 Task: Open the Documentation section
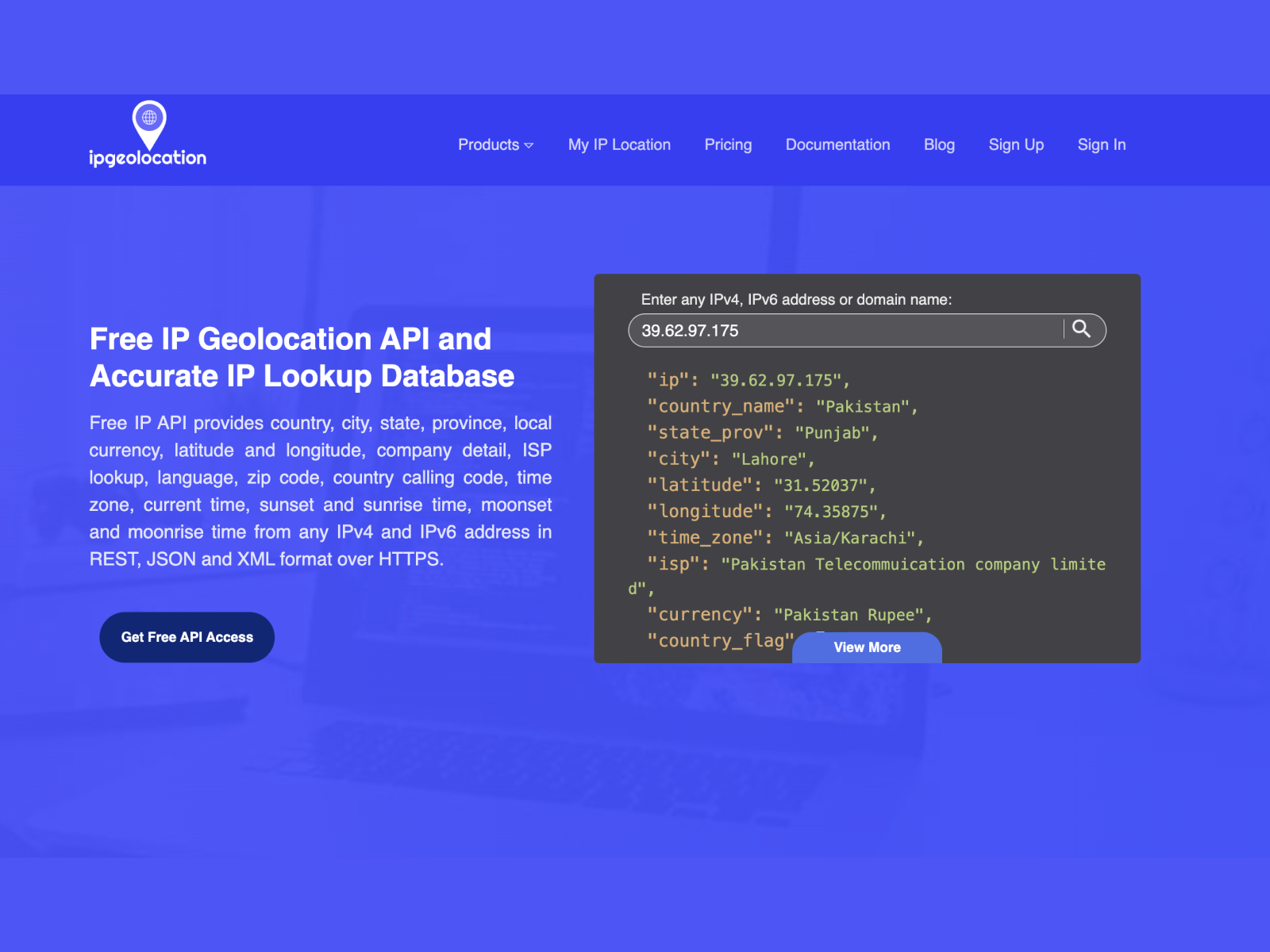(x=837, y=144)
